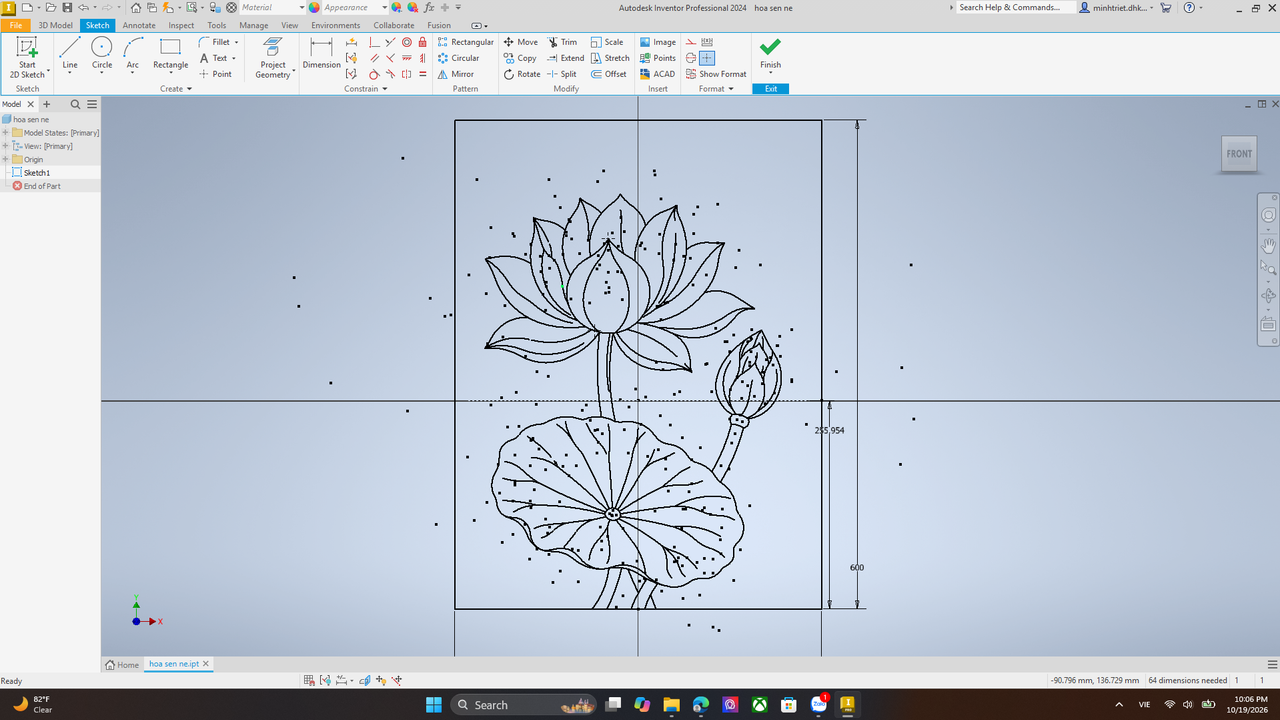
Task: Apply the Offset tool
Action: pyautogui.click(x=608, y=74)
